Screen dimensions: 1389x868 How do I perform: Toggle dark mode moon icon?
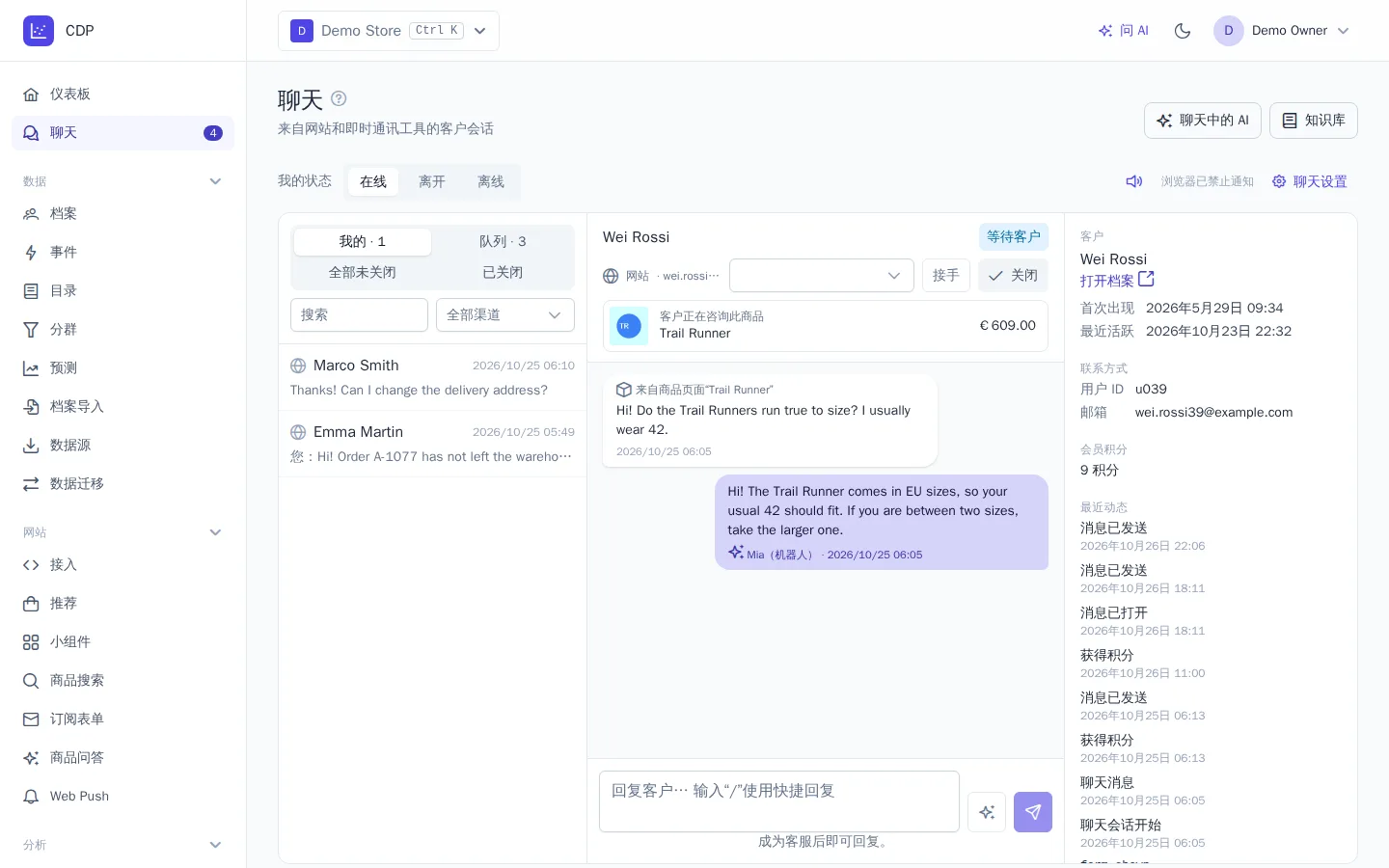click(x=1183, y=31)
